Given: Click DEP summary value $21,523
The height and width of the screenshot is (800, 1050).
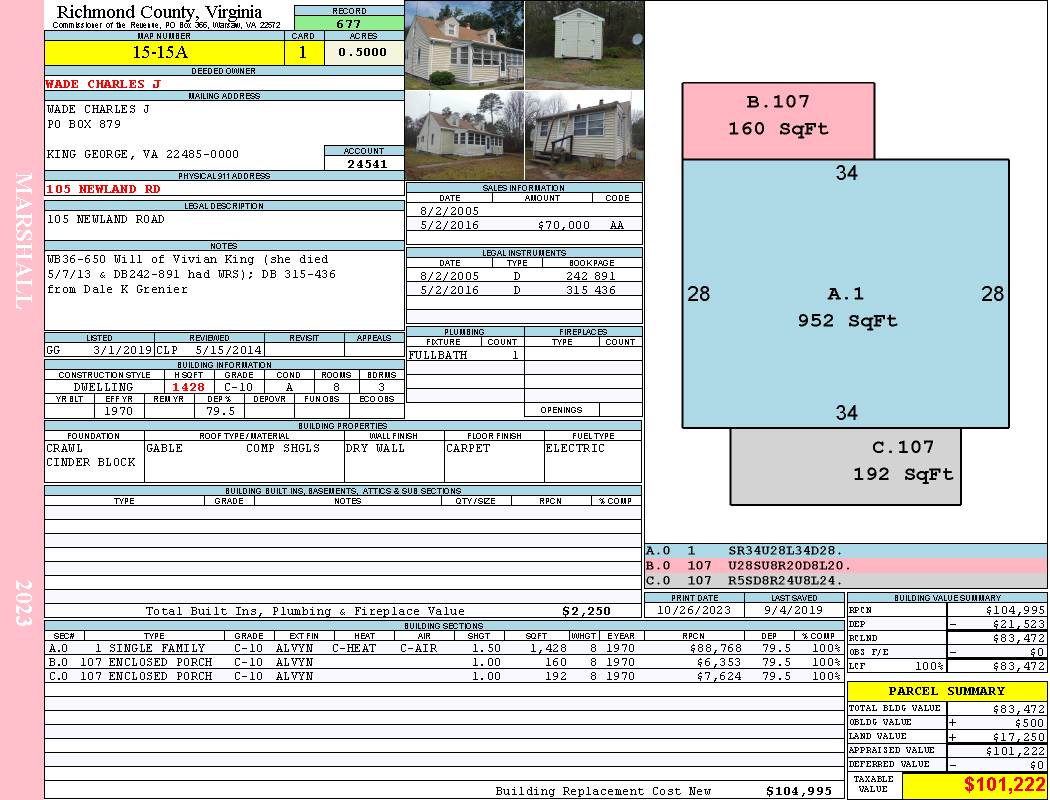Looking at the screenshot, I should (x=1019, y=624).
